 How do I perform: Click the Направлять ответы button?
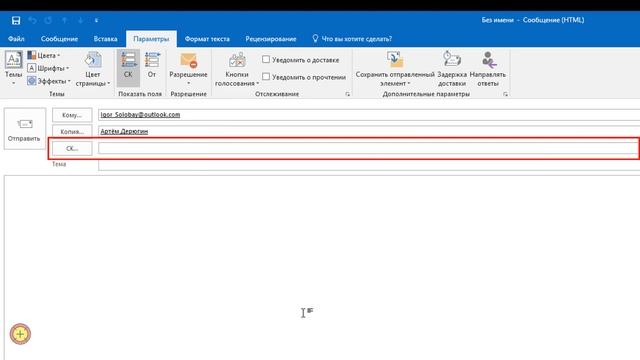click(x=488, y=69)
